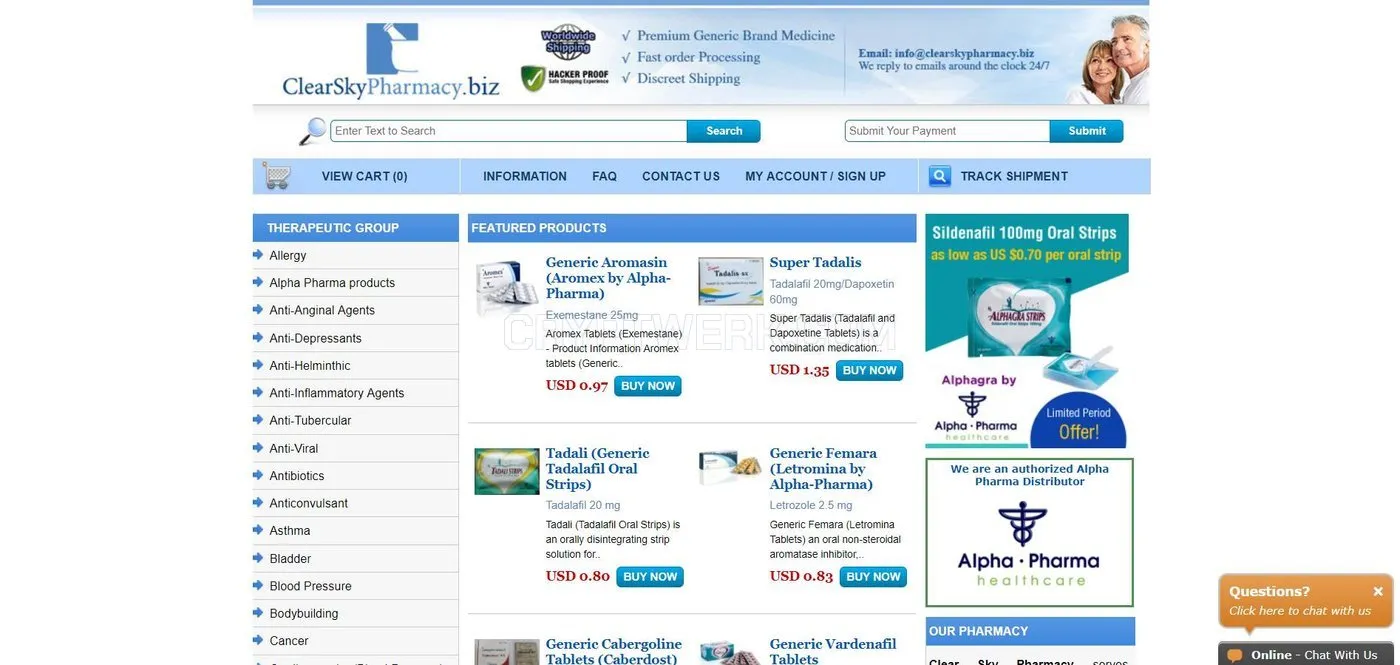
Task: Buy Now for Generic Femara
Action: [873, 577]
